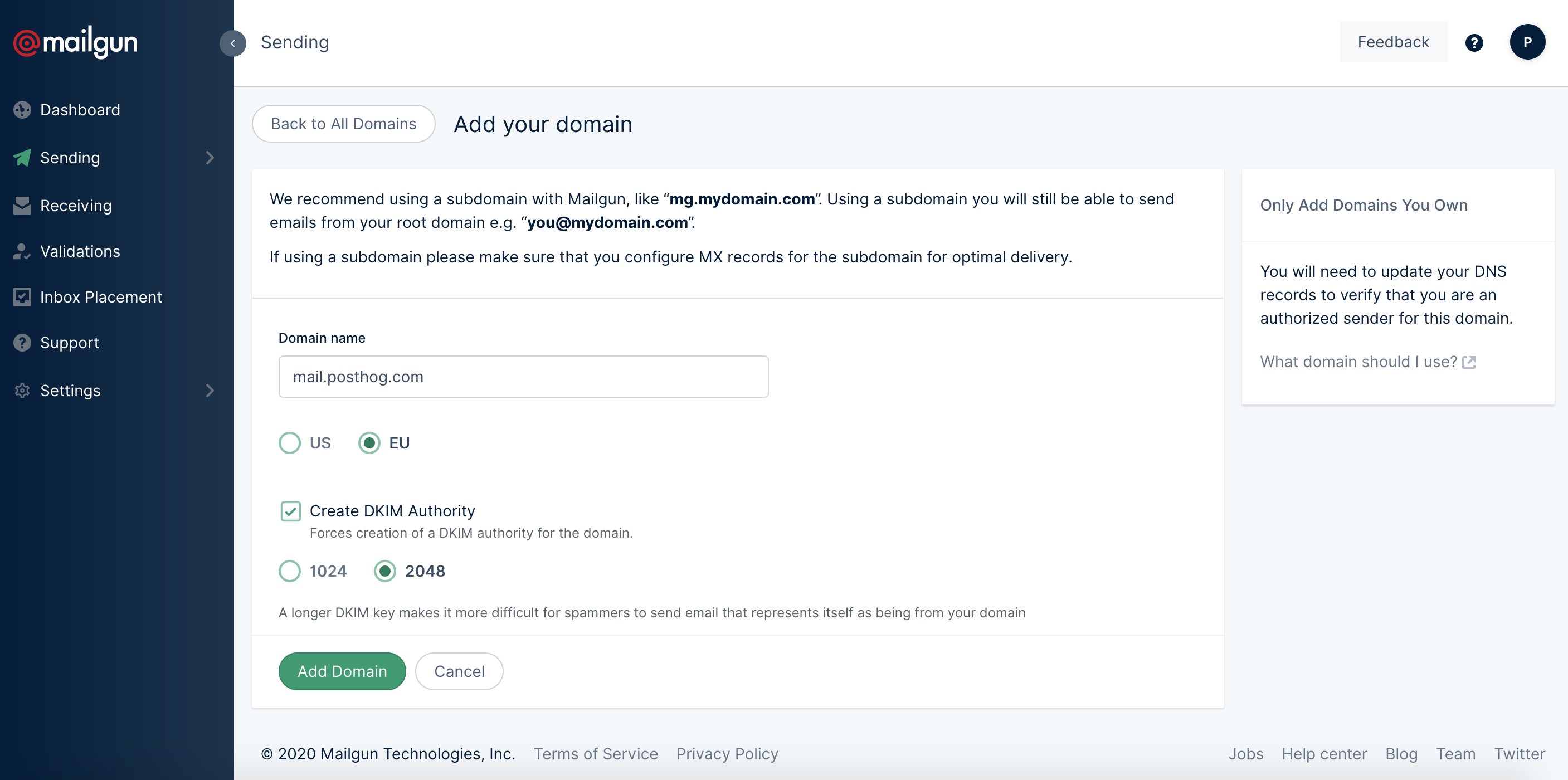
Task: Click the Inbox Placement checkmark icon
Action: click(x=22, y=297)
